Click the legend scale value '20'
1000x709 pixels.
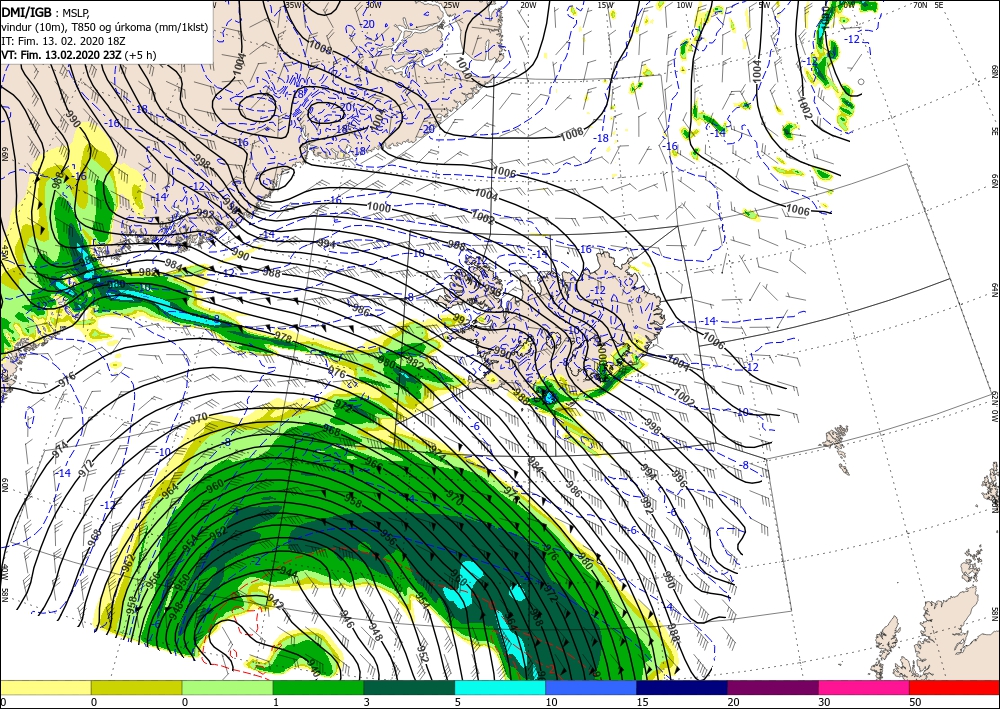pos(733,702)
